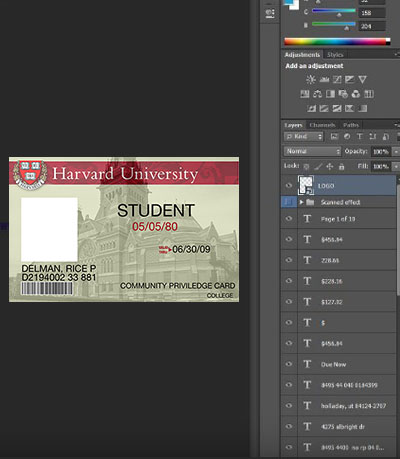This screenshot has height=459, width=400.
Task: Select the 'Due Now' layer name
Action: coord(333,364)
